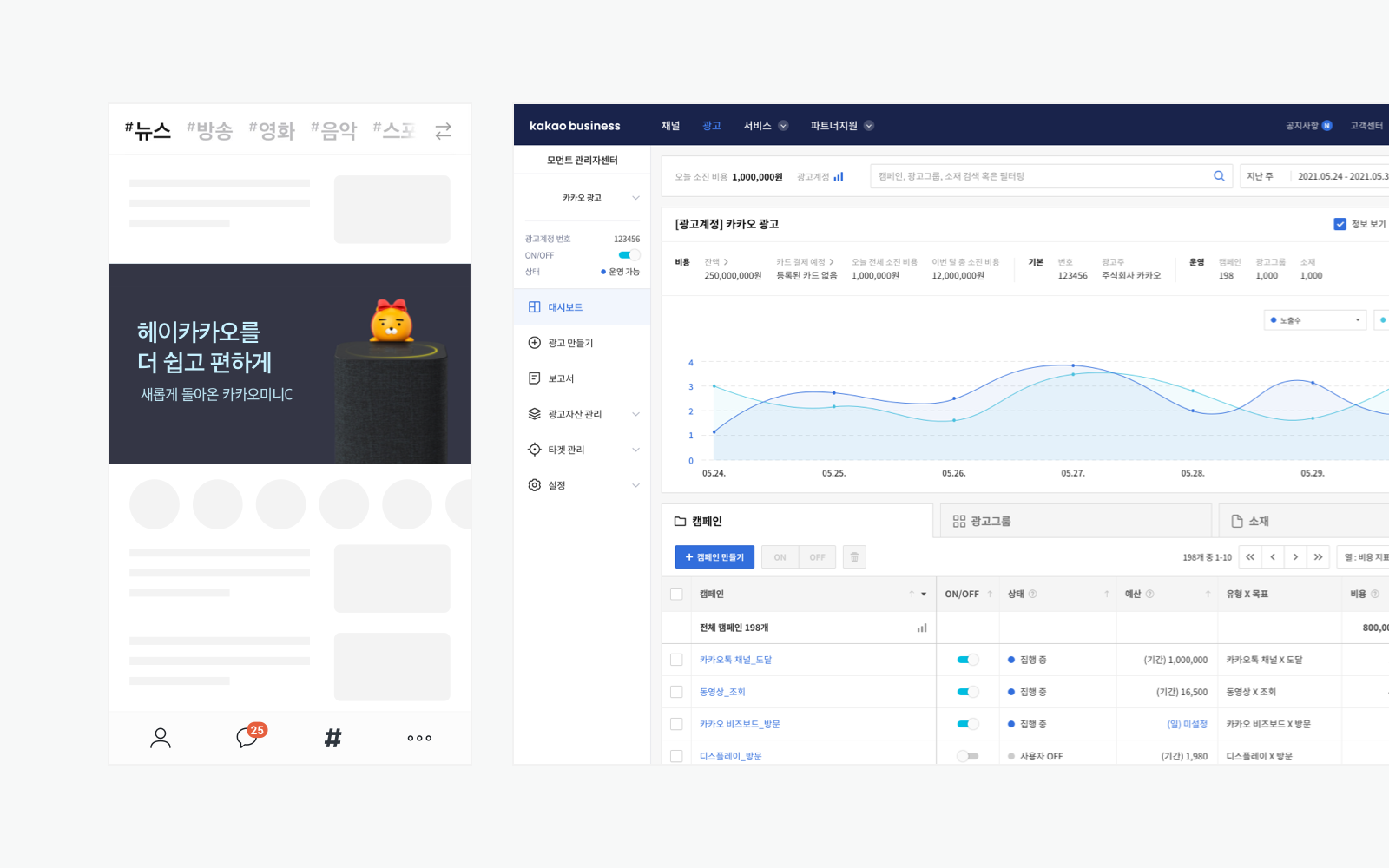Screen dimensions: 1389x868
Task: Expand the 설정 sidebar section
Action: point(635,485)
